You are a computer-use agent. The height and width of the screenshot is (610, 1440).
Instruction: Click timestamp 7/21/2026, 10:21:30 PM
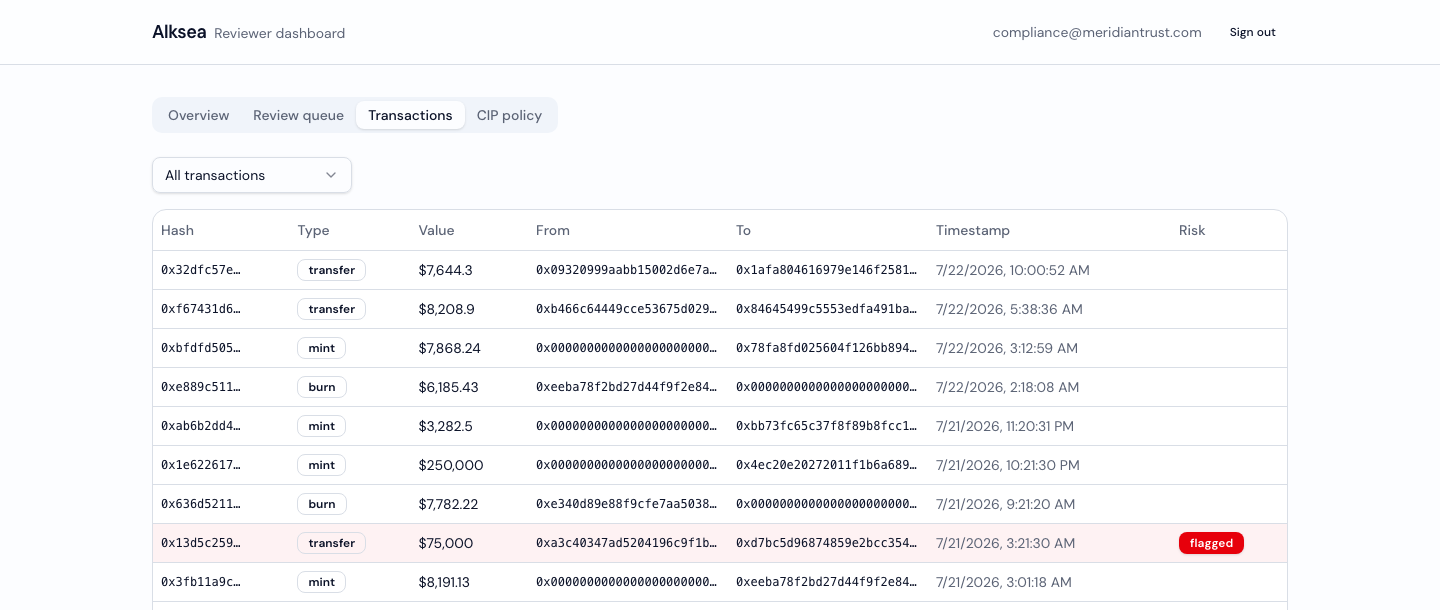1007,465
